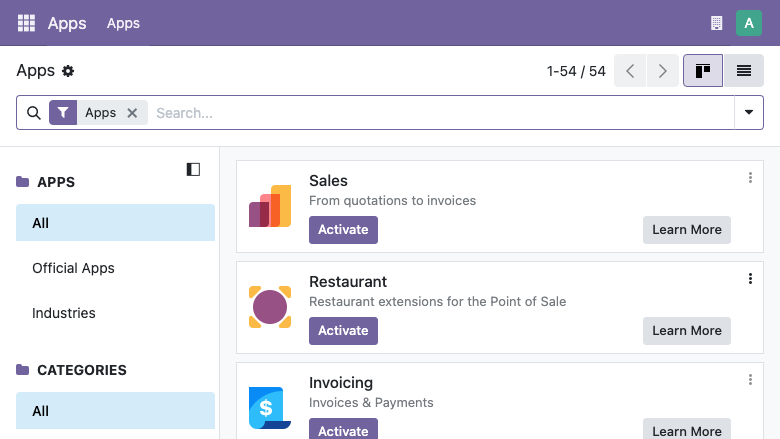
Task: Click the Apps breadcrumb title
Action: 35,71
